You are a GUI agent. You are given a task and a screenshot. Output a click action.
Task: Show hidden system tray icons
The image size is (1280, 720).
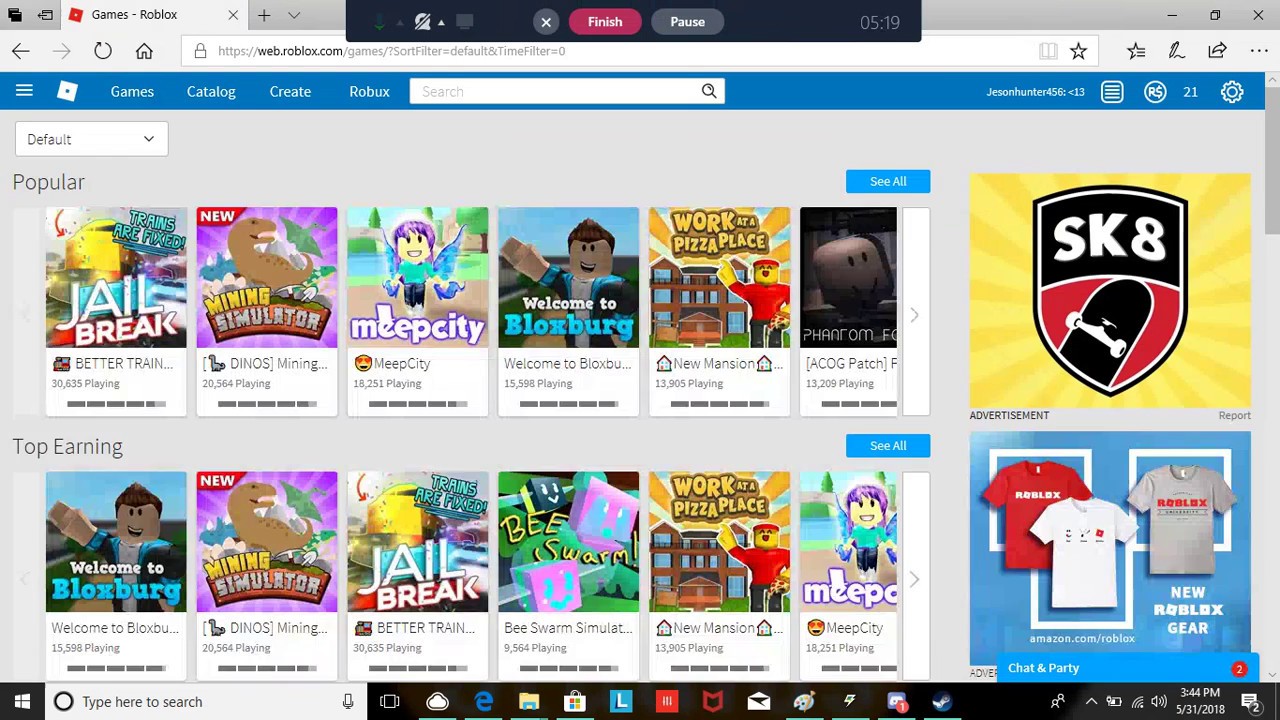pos(1091,702)
